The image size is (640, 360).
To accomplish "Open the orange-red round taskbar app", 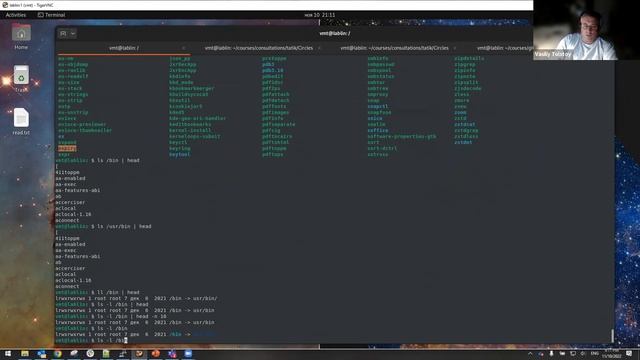I will (156, 353).
